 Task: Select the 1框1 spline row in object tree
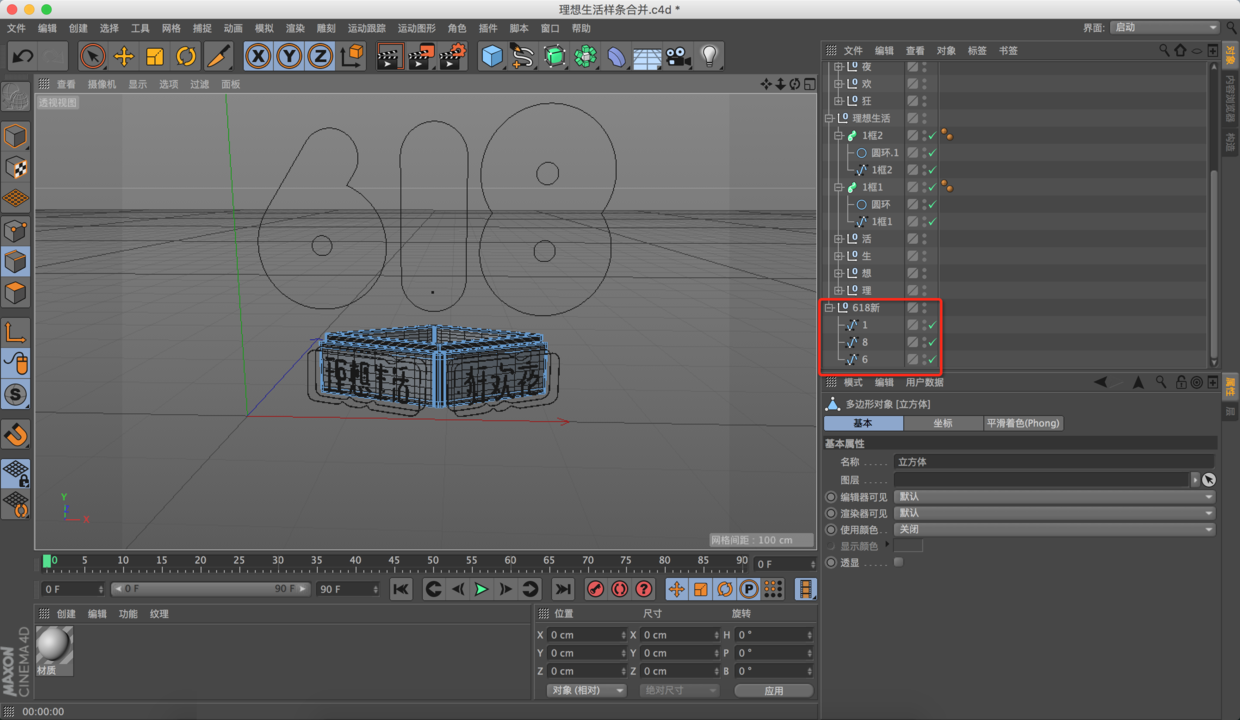pos(882,221)
